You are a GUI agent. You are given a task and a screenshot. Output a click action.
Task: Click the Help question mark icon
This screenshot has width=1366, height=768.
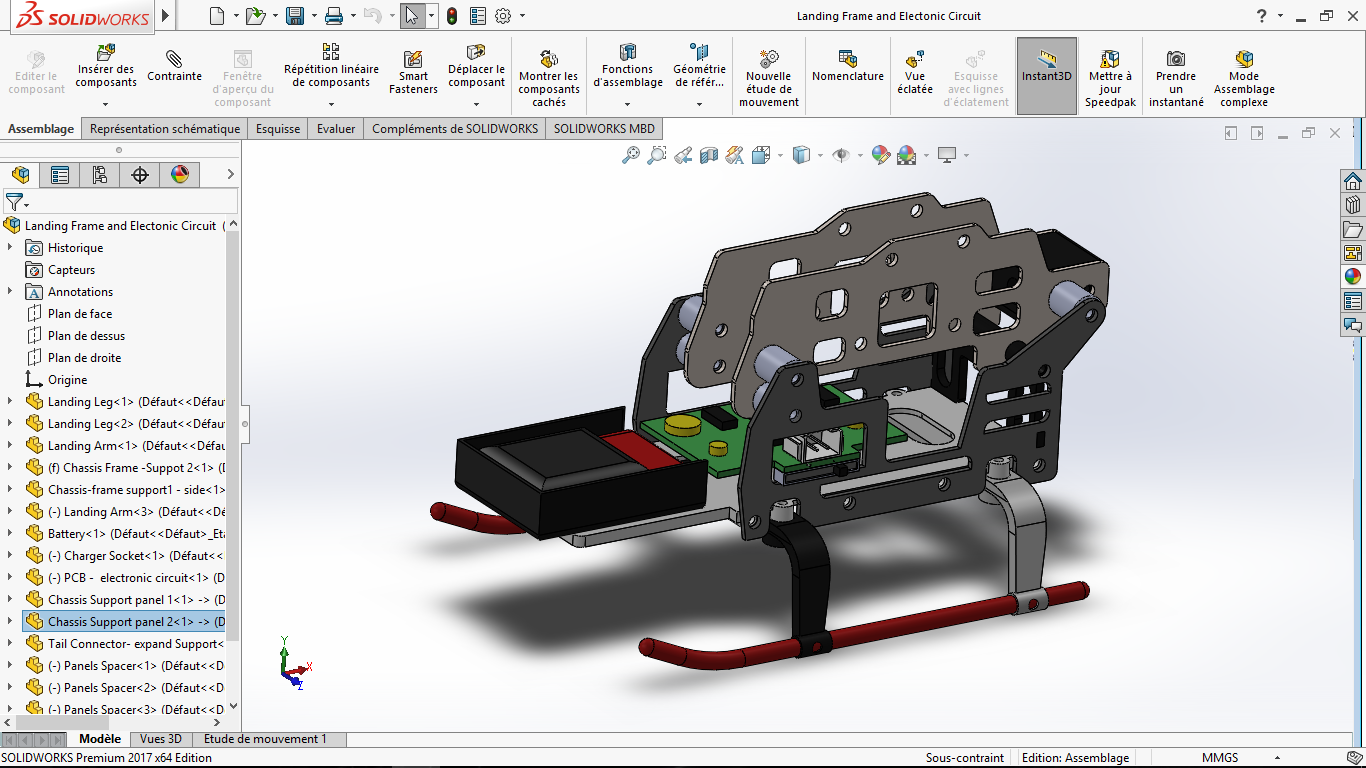(1262, 16)
